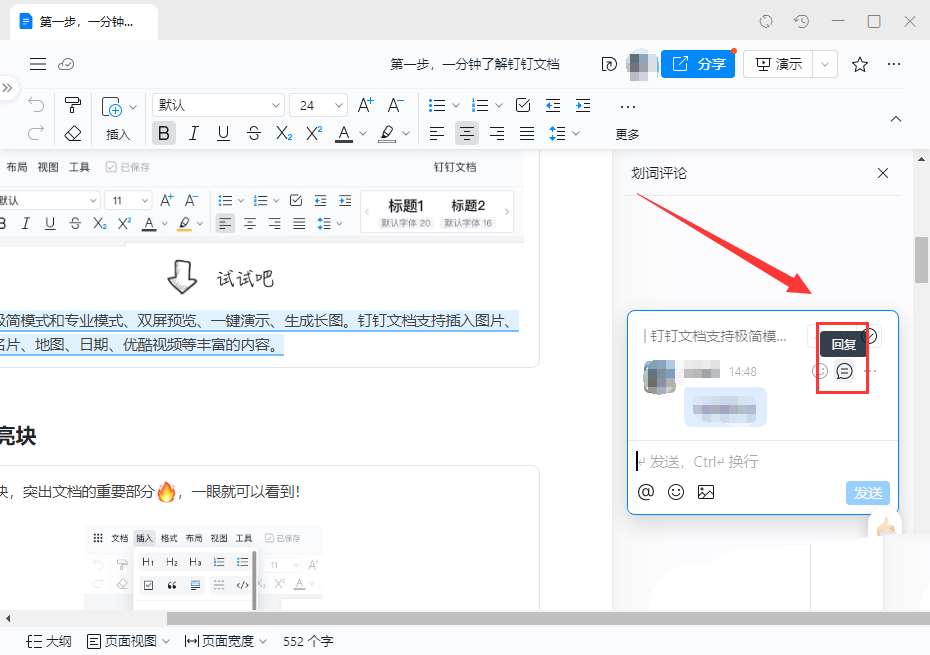
Task: Clear formatting with the eraser tool
Action: coord(73,133)
